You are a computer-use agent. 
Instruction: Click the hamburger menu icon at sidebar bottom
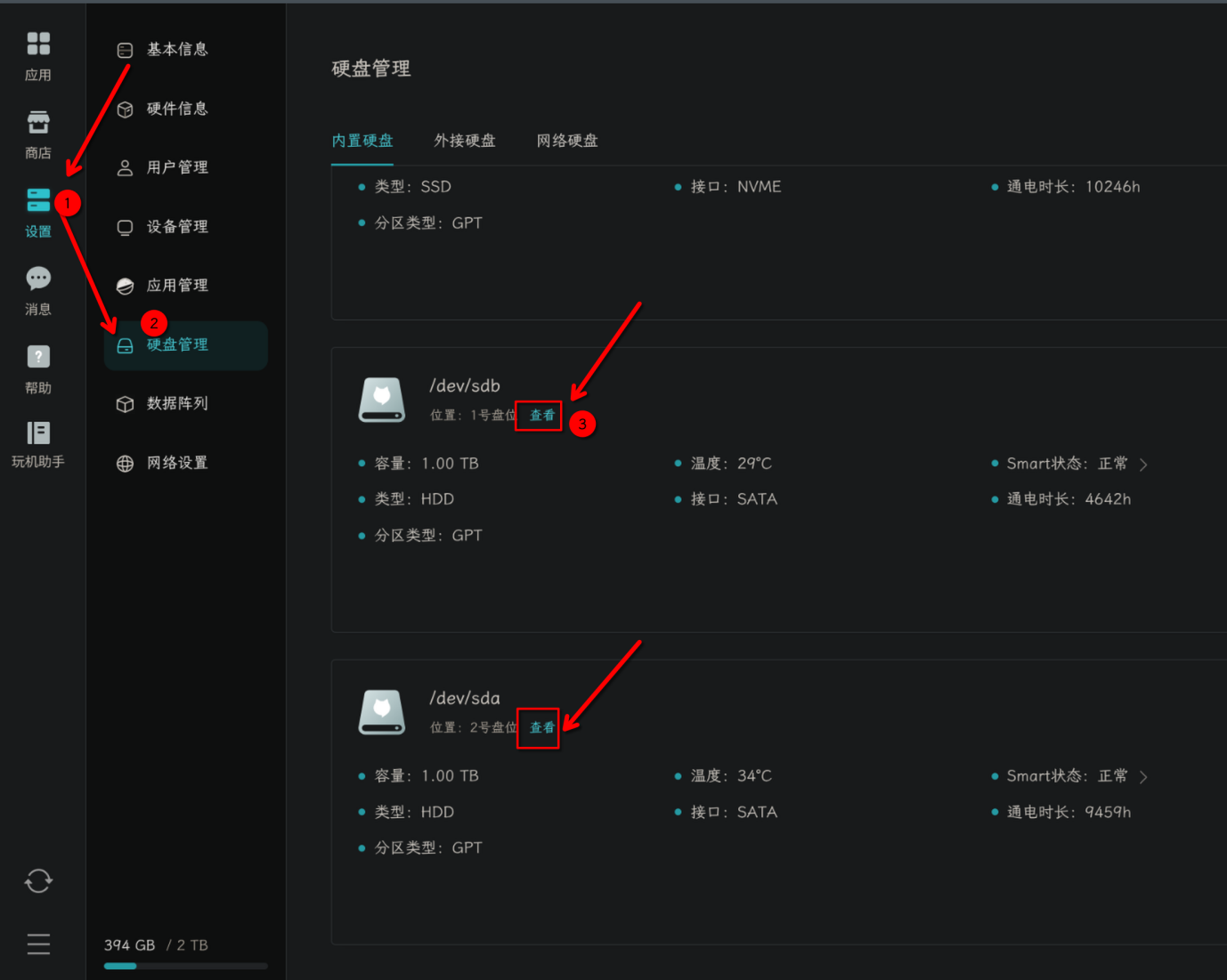[x=38, y=944]
